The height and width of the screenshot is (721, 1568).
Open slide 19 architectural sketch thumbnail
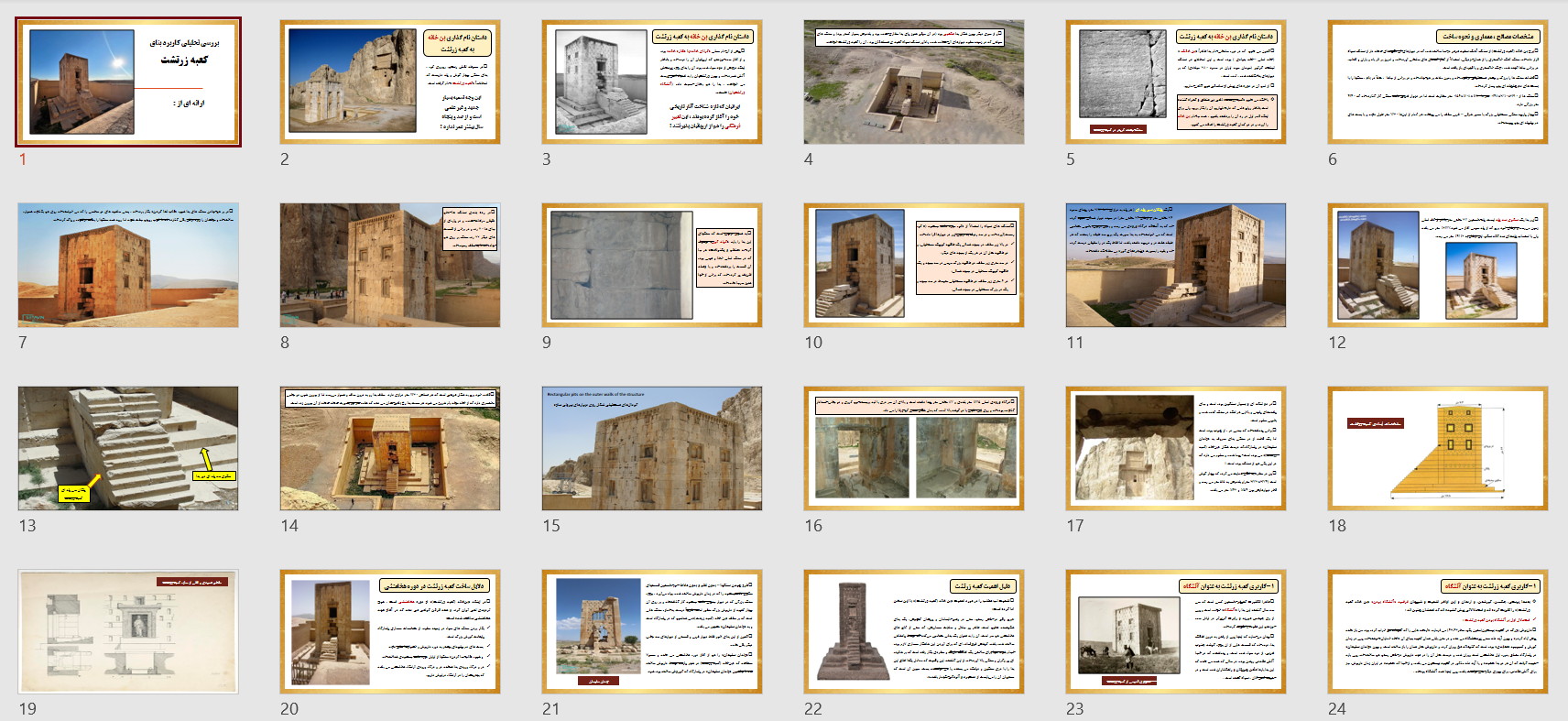(x=128, y=631)
